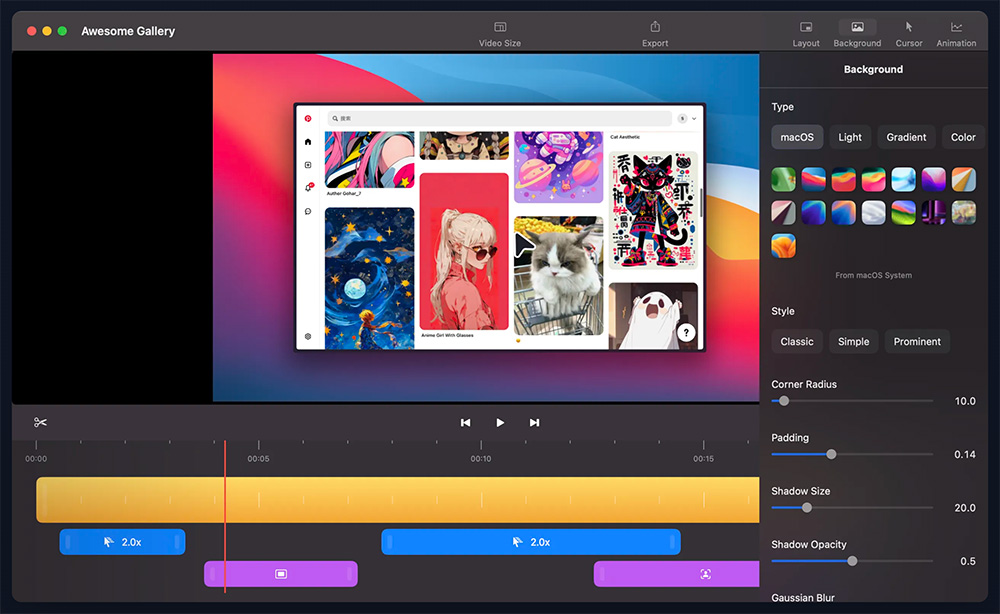The height and width of the screenshot is (614, 1000).
Task: Pick the orange wallpaper in third row
Action: click(x=783, y=246)
